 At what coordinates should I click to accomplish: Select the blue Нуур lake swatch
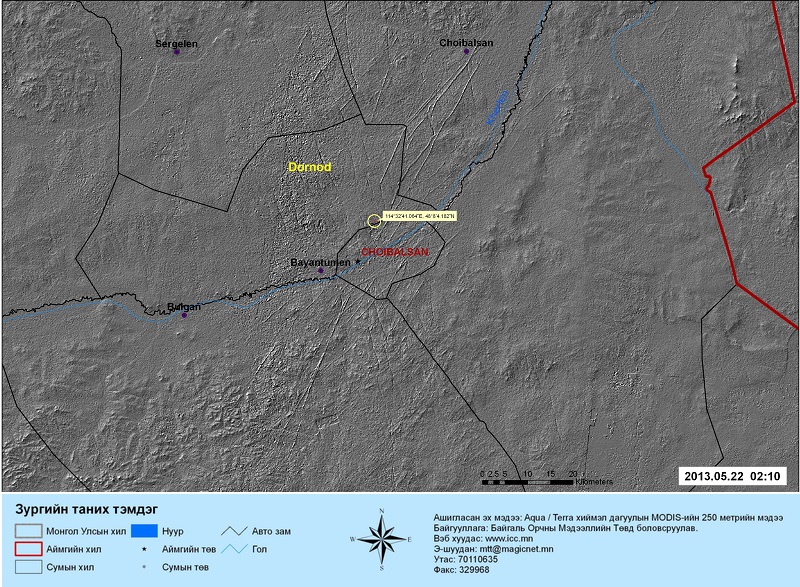146,530
